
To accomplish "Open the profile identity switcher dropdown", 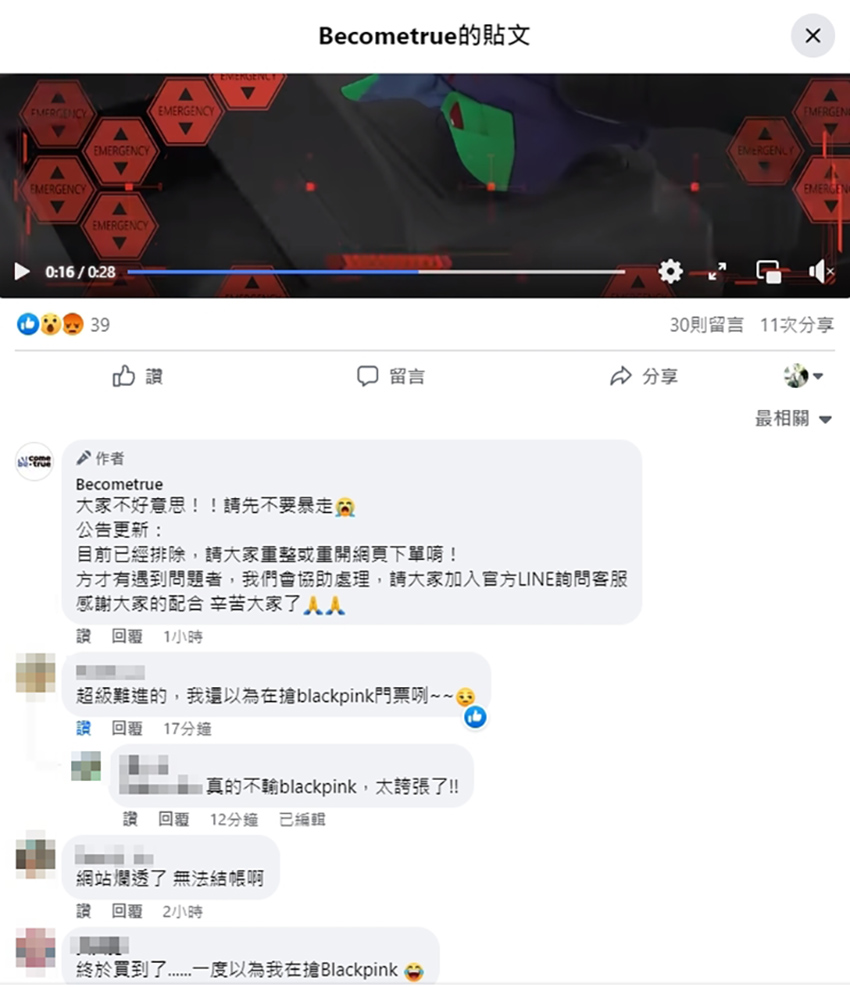I will (x=803, y=376).
